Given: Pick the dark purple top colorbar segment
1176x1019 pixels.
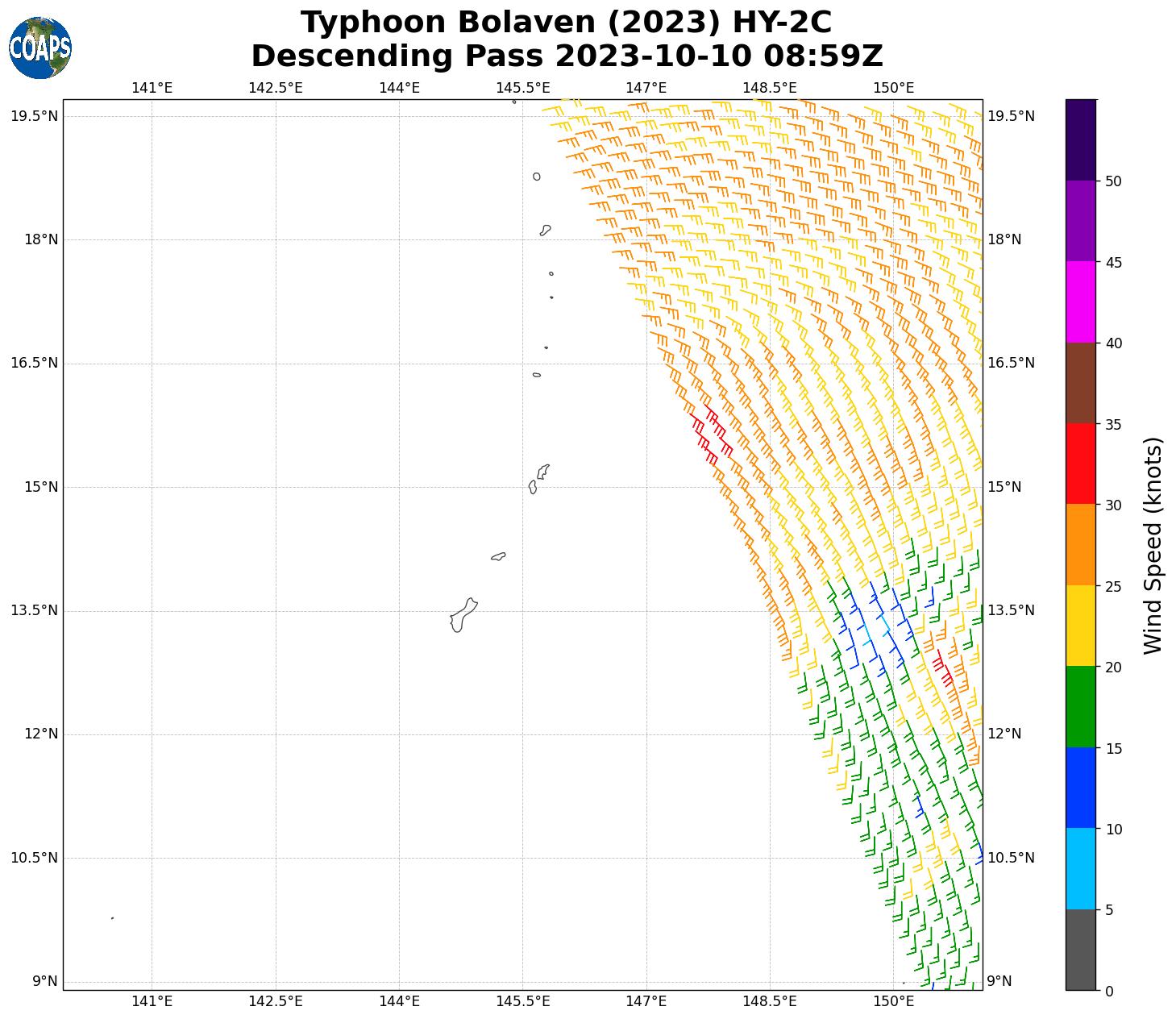Looking at the screenshot, I should 1080,139.
